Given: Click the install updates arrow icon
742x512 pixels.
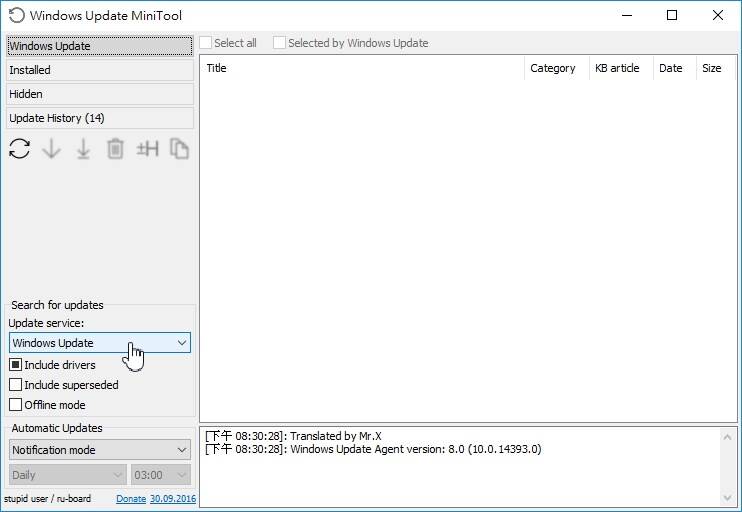Looking at the screenshot, I should [x=83, y=149].
